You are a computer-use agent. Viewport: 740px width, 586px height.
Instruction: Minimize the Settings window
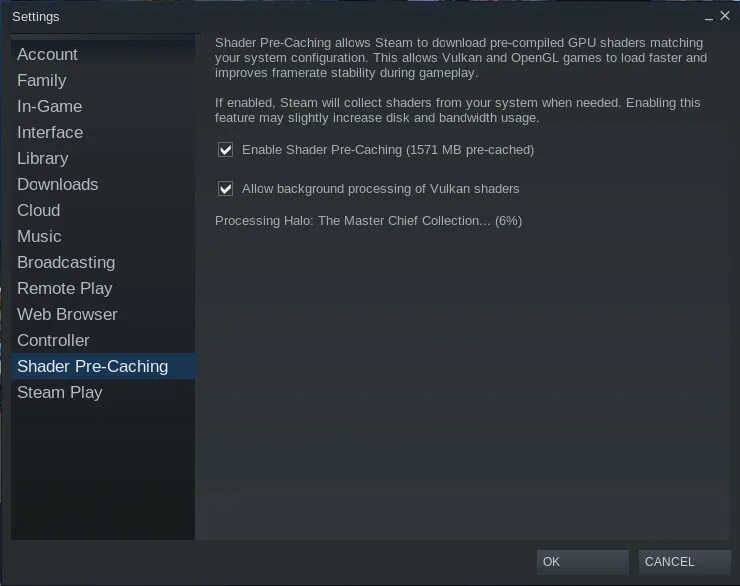pos(708,17)
